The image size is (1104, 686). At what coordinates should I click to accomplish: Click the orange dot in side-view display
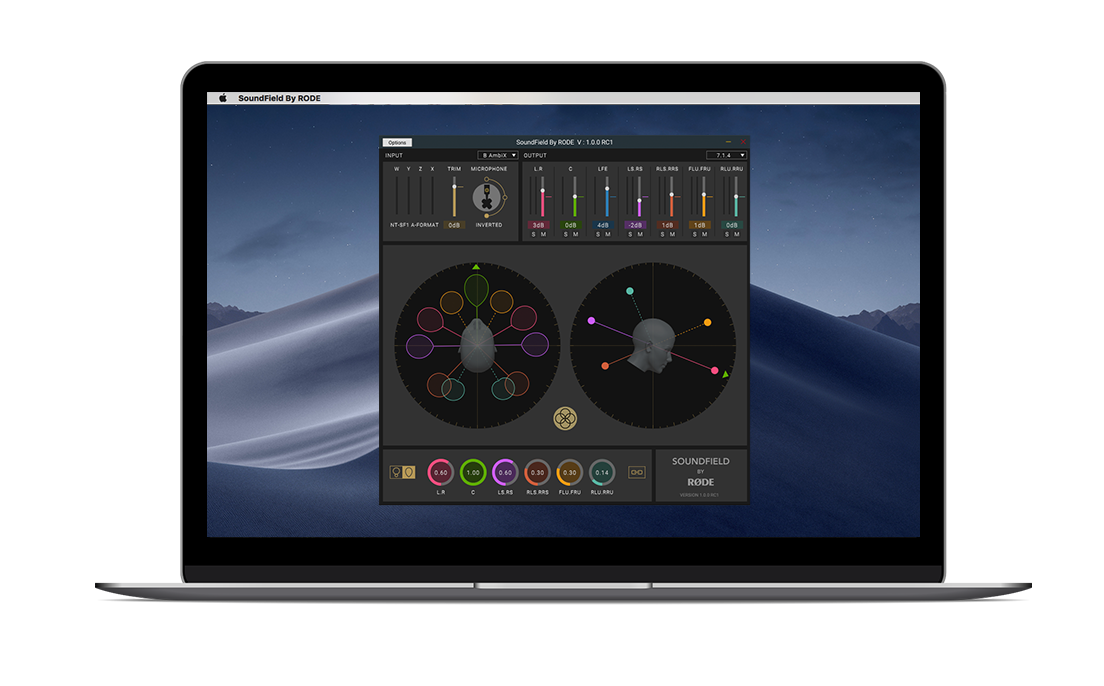(x=708, y=323)
